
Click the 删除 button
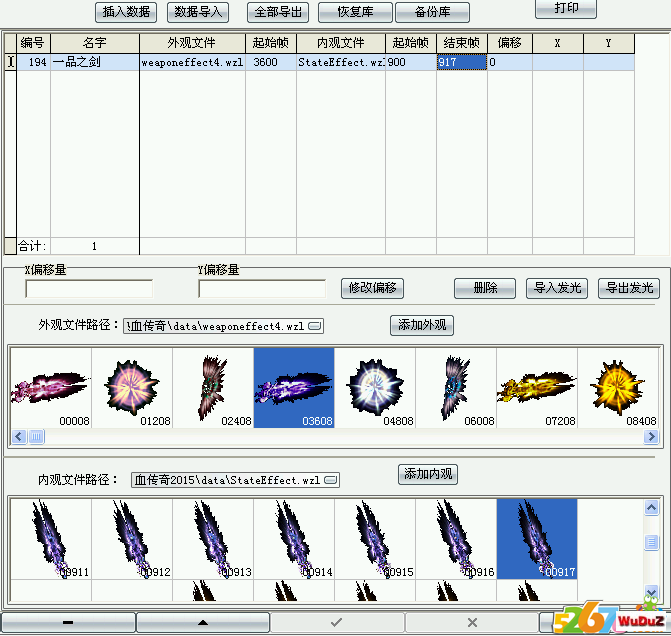tap(485, 288)
